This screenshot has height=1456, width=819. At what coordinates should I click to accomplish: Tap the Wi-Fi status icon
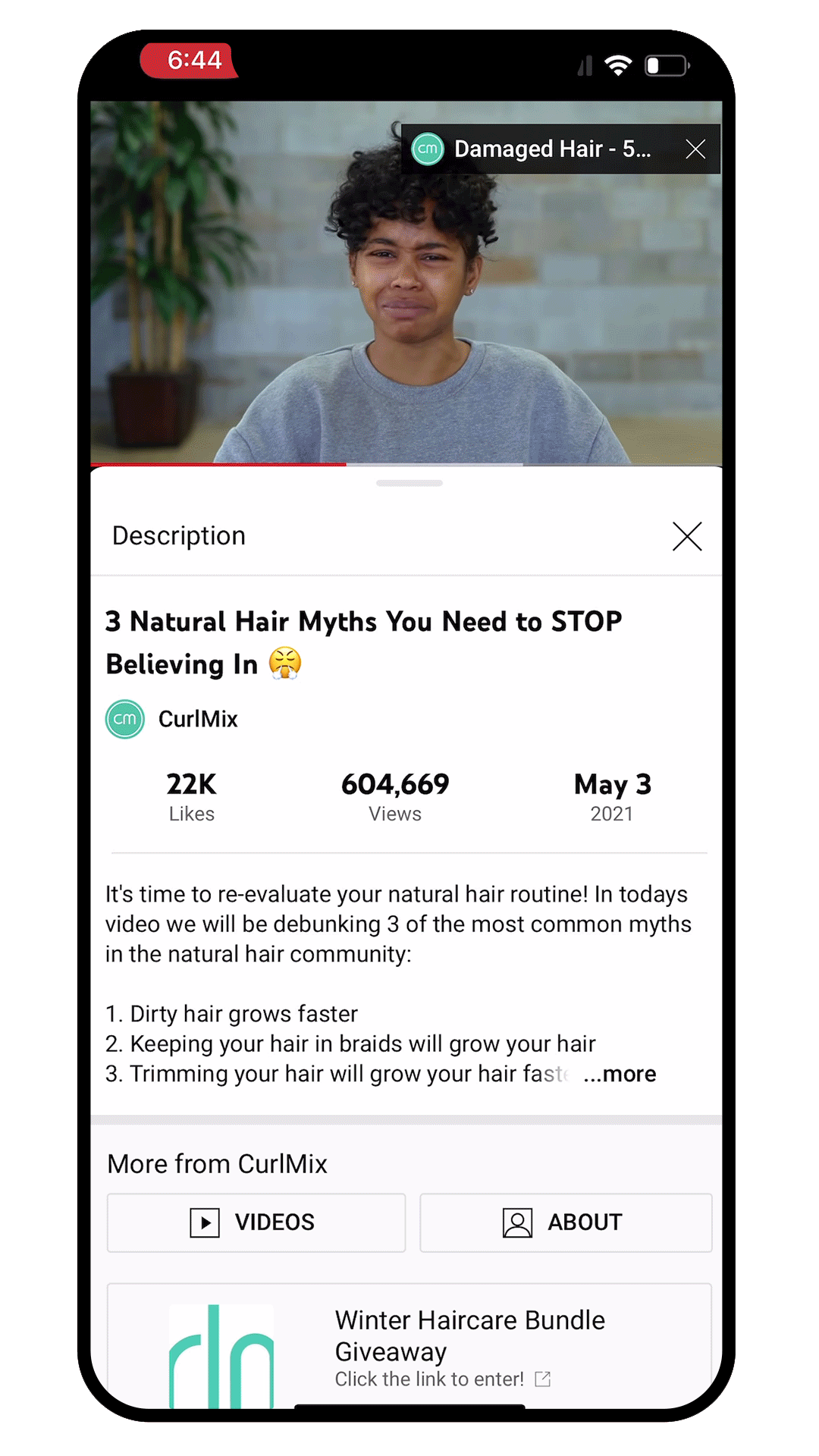pyautogui.click(x=619, y=65)
